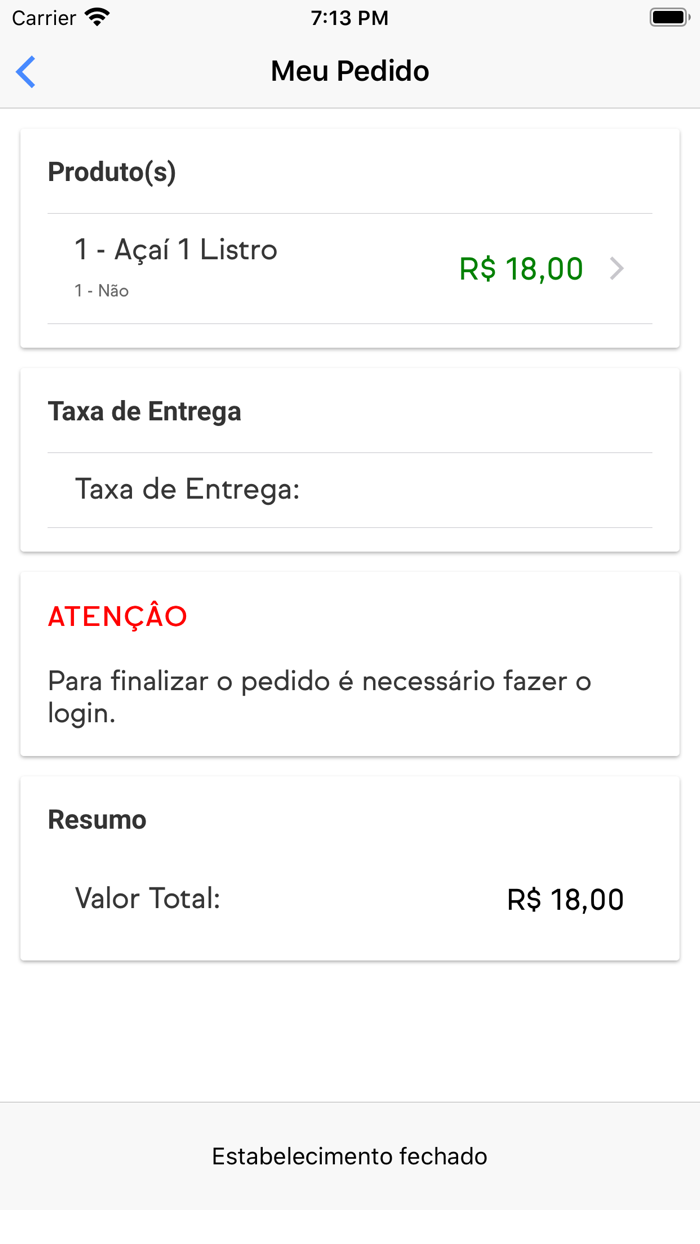
Task: Tap the Valor Total amount
Action: 565,898
